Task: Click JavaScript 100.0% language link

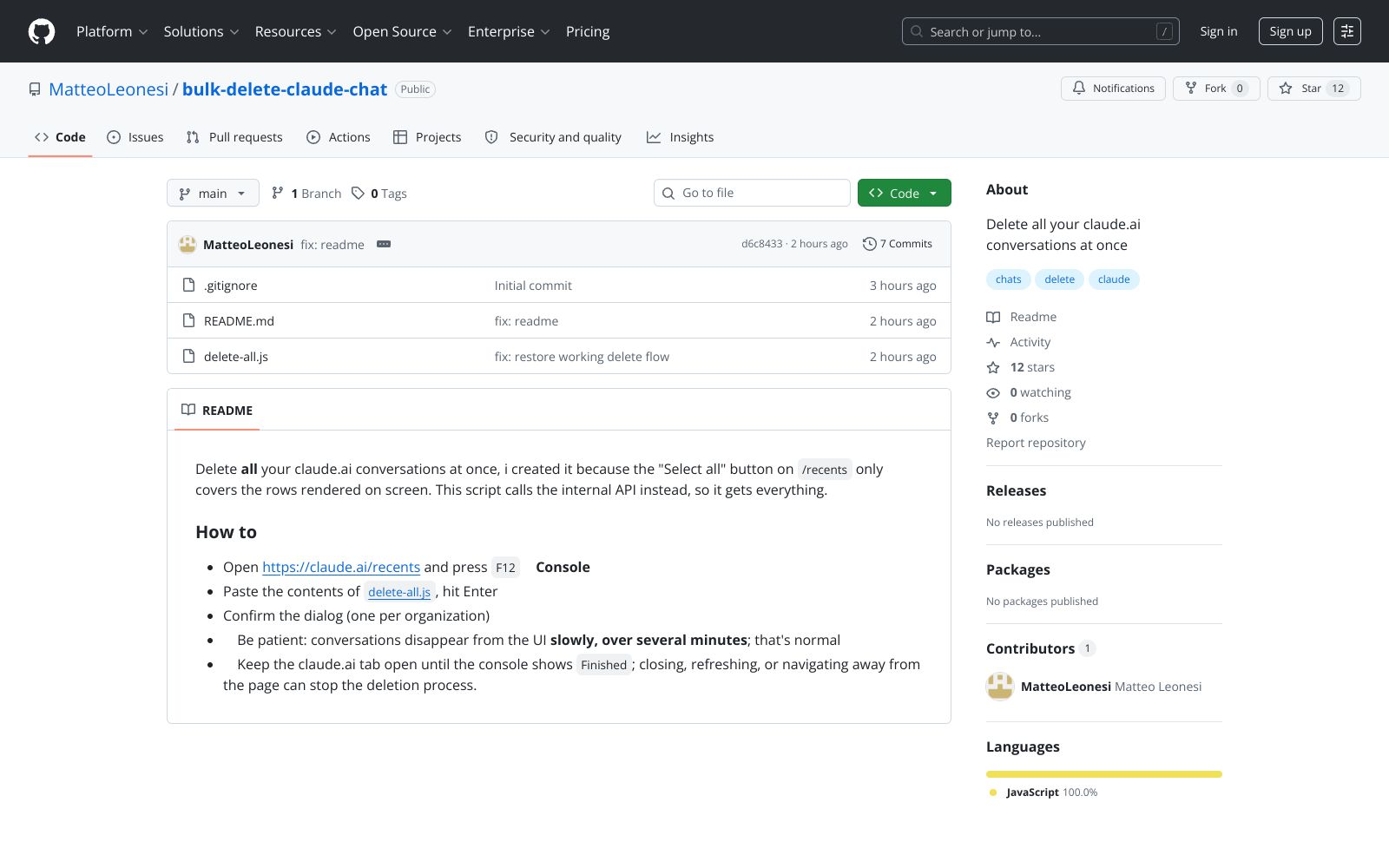Action: click(1043, 792)
